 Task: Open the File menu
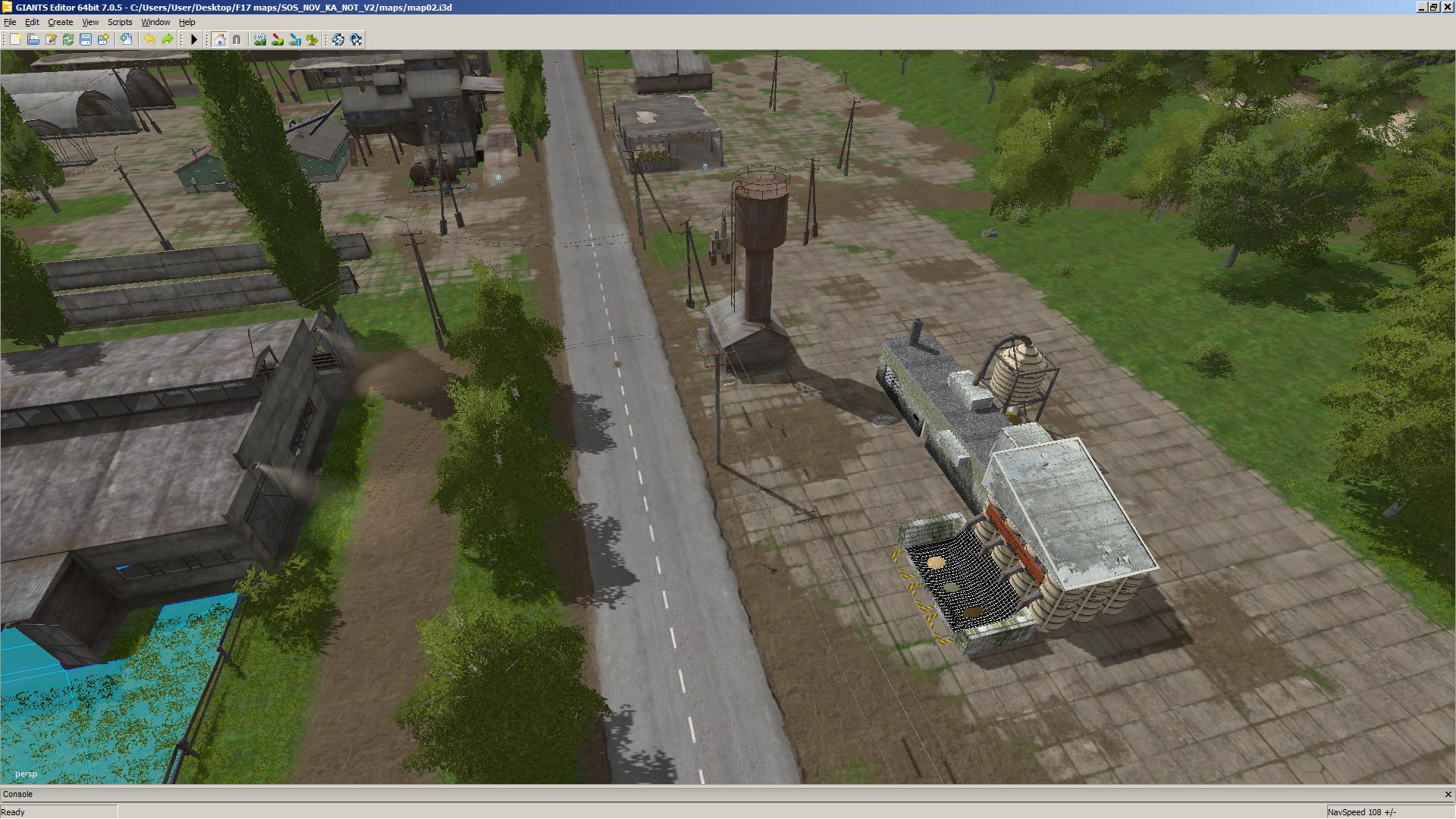click(10, 22)
